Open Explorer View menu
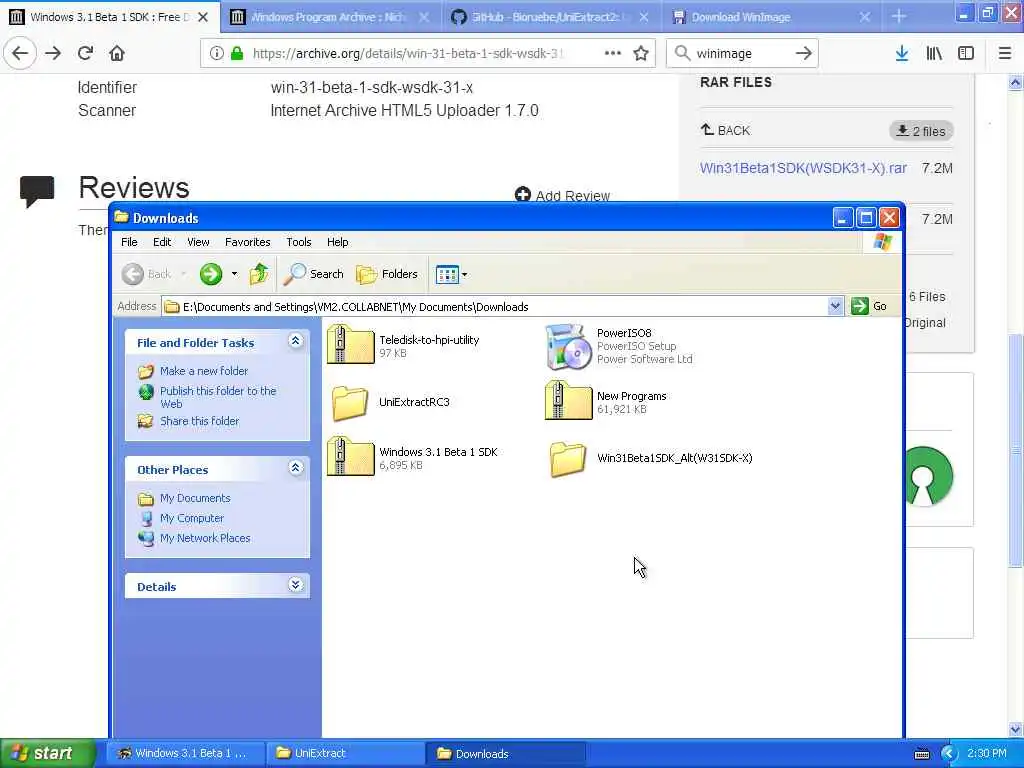 198,242
